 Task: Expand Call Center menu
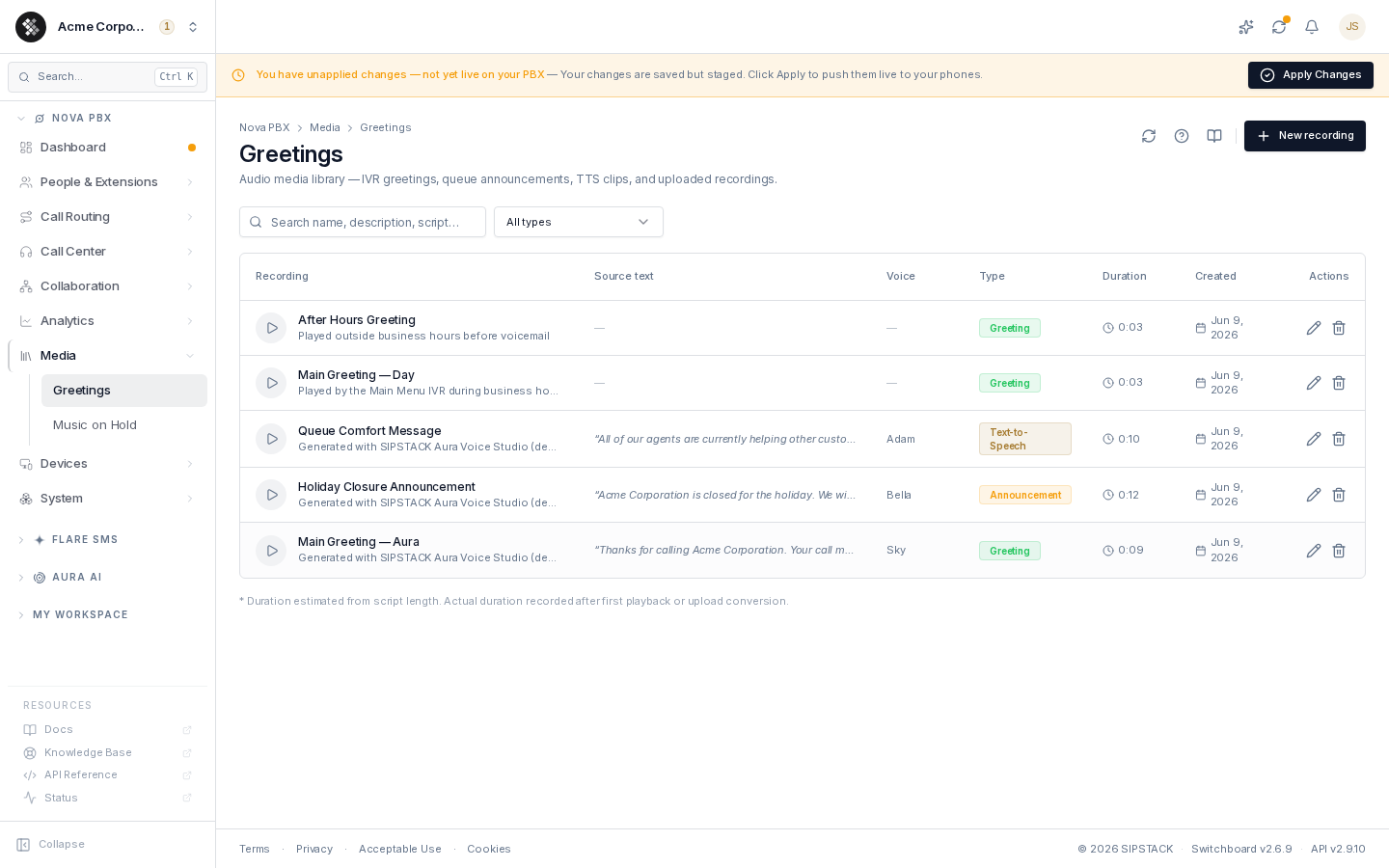pyautogui.click(x=107, y=252)
